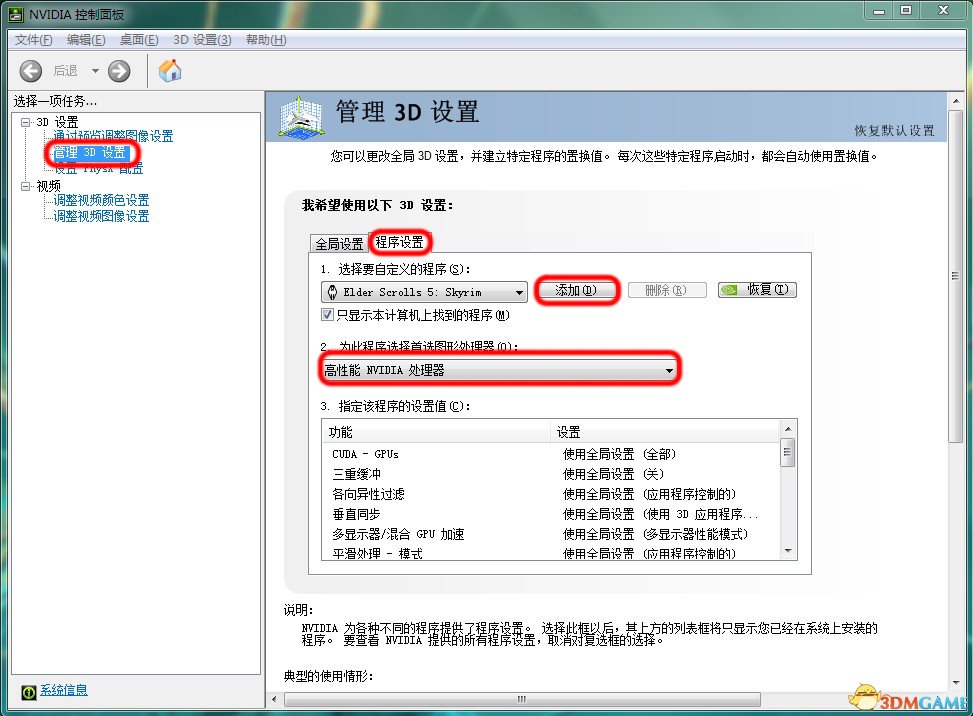Collapse the 3D 设置 tree node
The image size is (973, 716).
coord(25,122)
